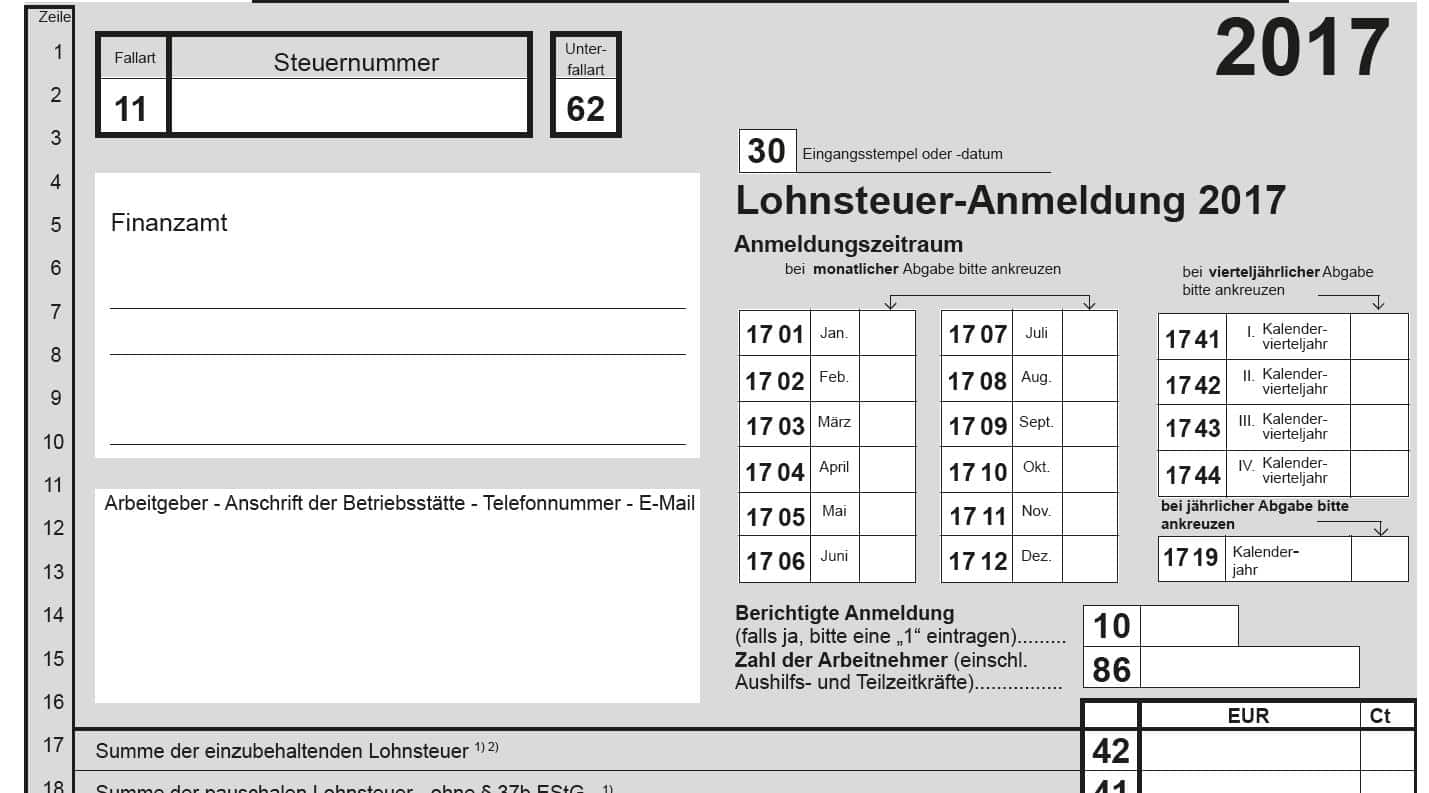Screen dimensions: 1429x793
Task: Tick the Juli 17 07 checkbox
Action: pos(1089,333)
